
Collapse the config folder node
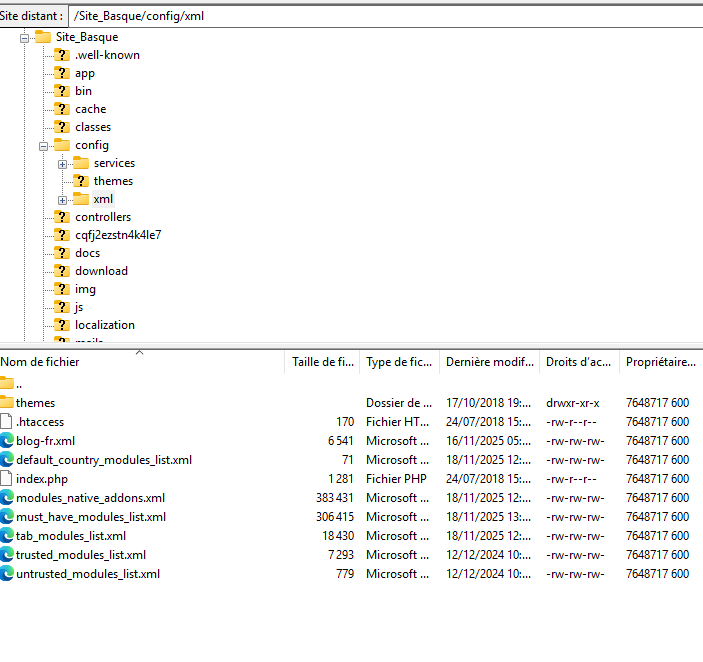(x=43, y=147)
